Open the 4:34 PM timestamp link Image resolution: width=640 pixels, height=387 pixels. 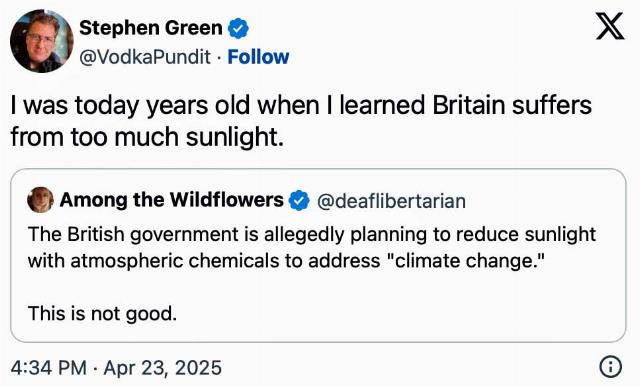click(49, 367)
